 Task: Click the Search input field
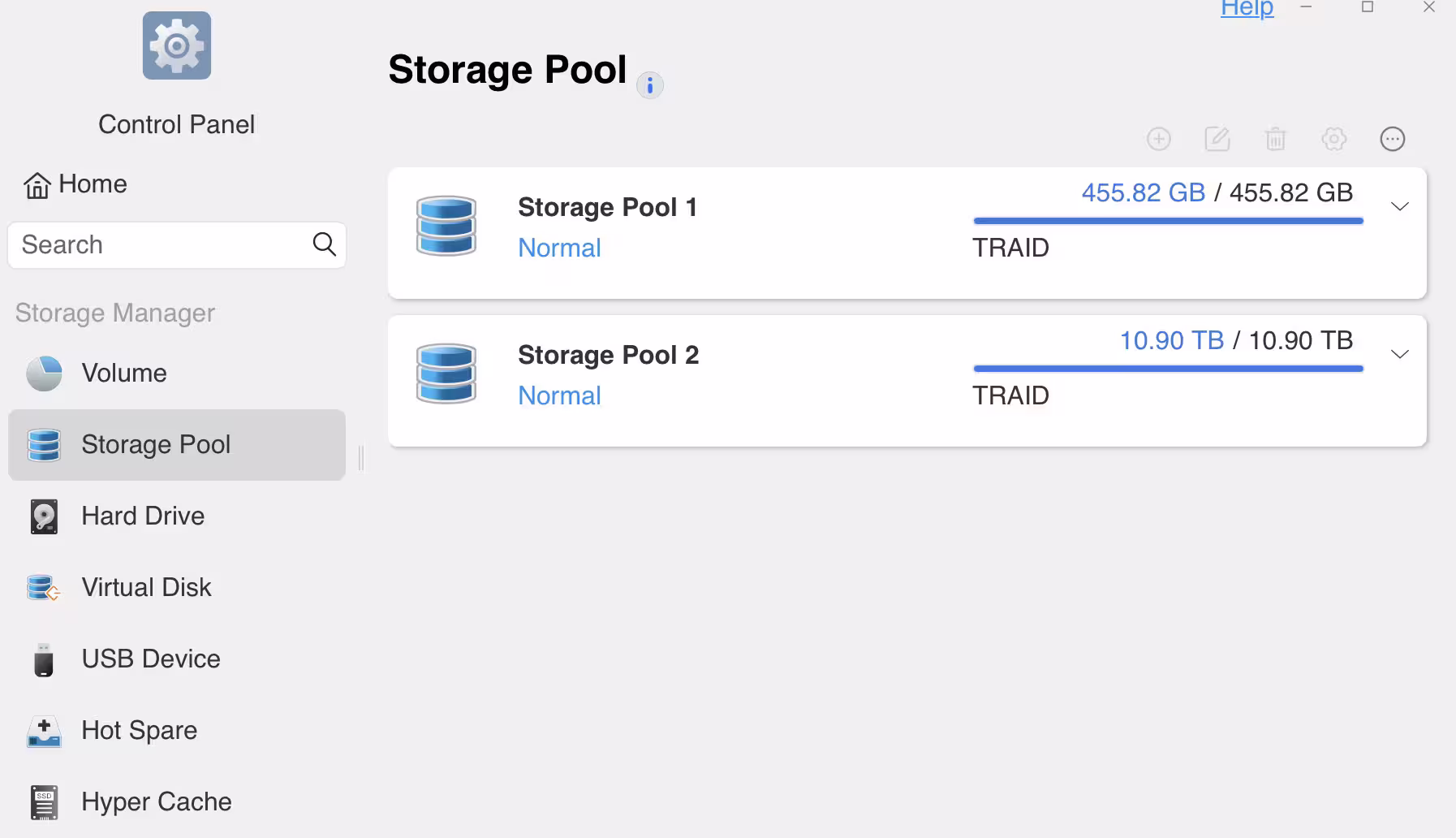click(177, 244)
